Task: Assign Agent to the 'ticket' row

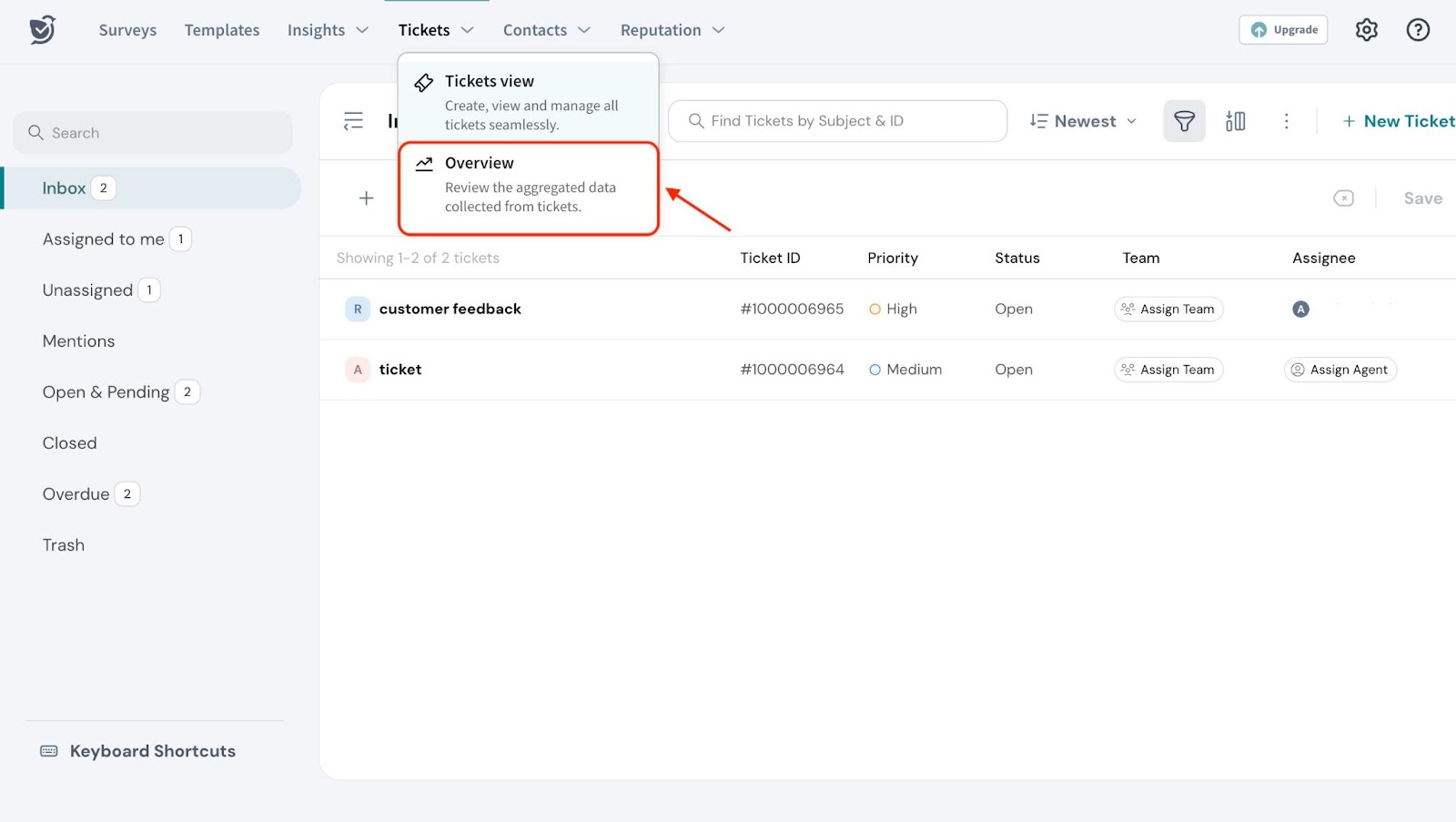Action: coord(1340,370)
